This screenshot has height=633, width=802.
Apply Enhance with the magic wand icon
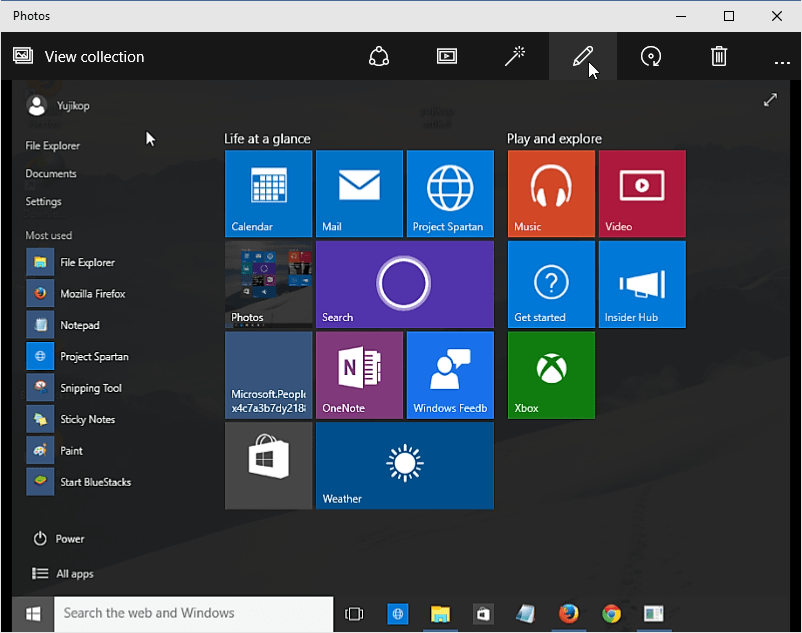(x=515, y=56)
